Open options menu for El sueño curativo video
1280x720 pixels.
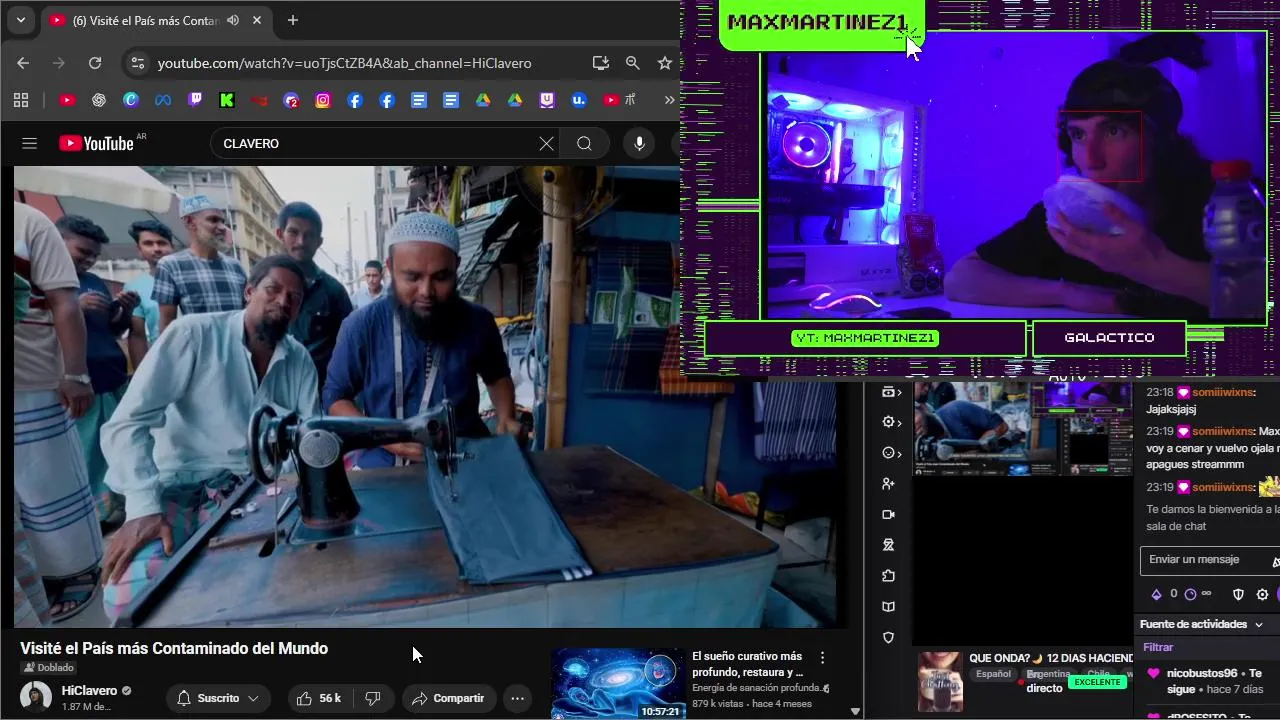click(823, 657)
